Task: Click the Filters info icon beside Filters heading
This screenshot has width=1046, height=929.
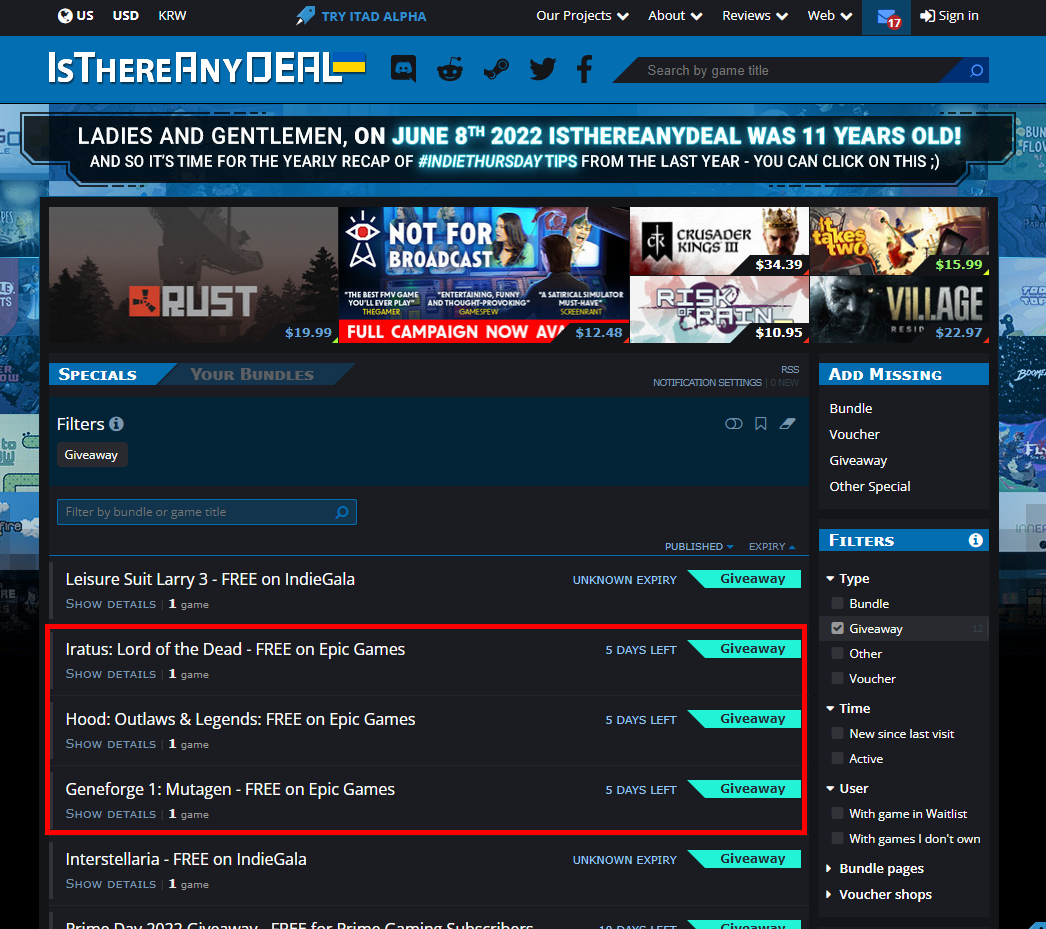Action: coord(116,424)
